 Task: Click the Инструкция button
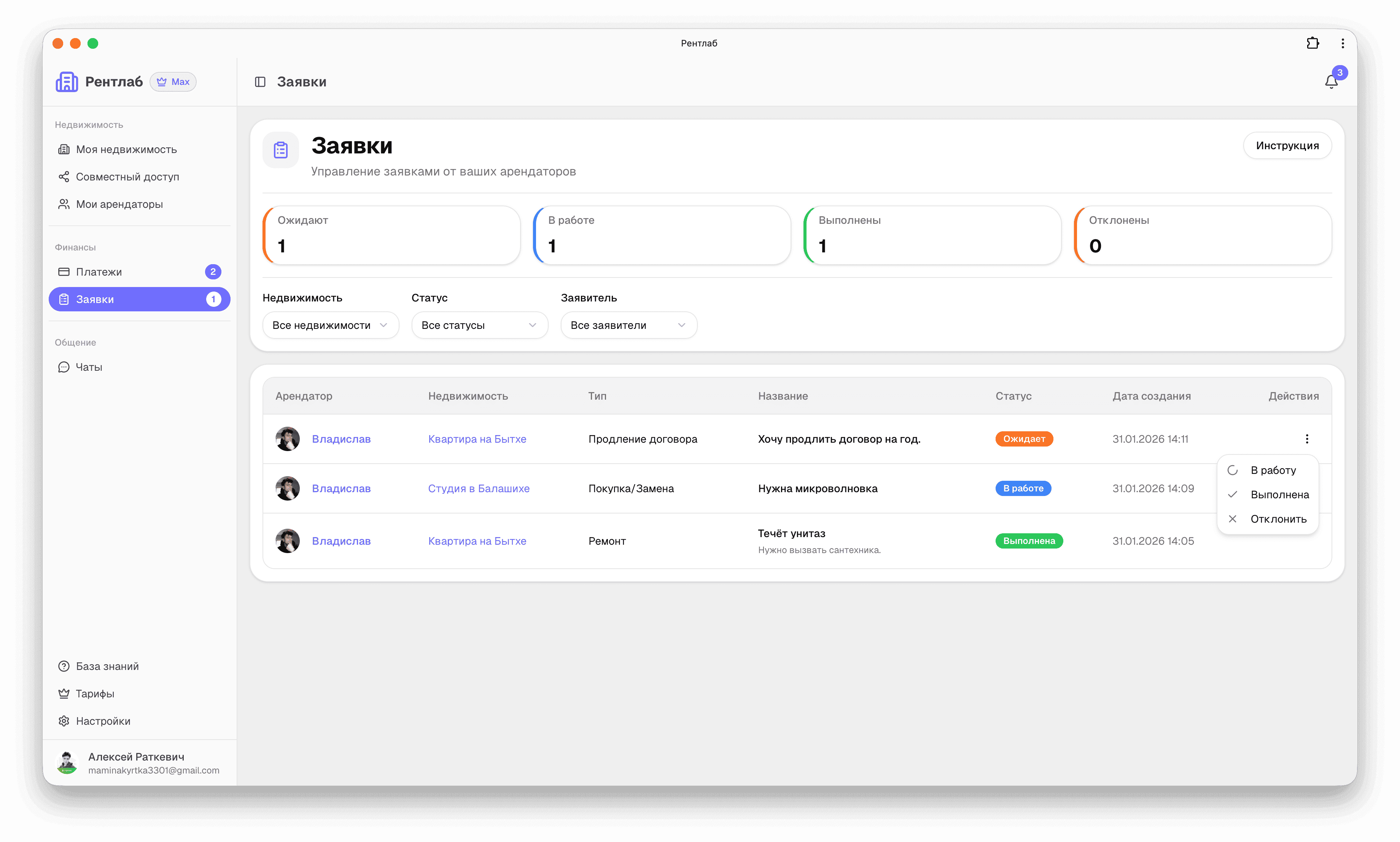click(1287, 146)
